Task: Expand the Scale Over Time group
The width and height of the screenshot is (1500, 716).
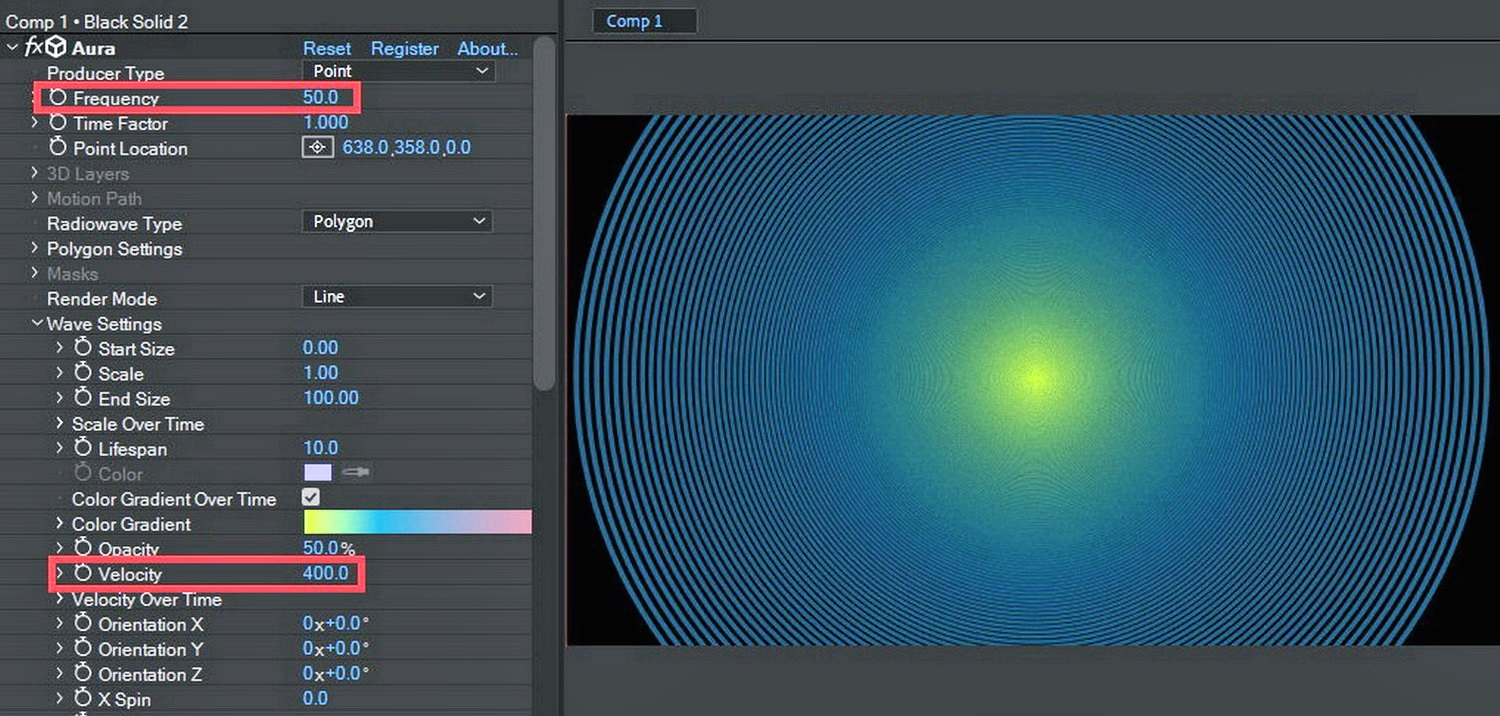Action: (60, 423)
